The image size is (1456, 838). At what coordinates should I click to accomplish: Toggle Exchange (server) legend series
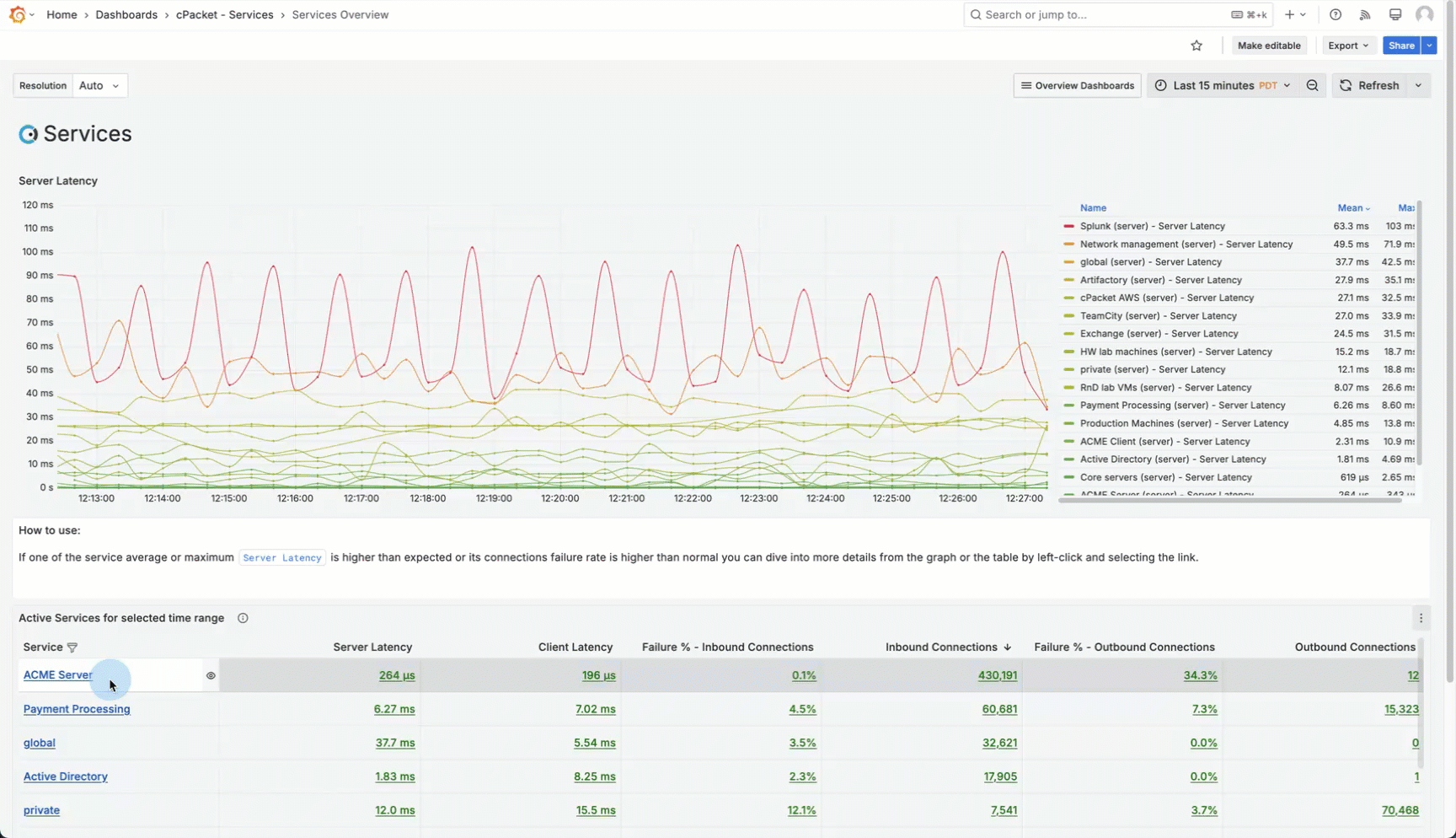(x=1159, y=334)
